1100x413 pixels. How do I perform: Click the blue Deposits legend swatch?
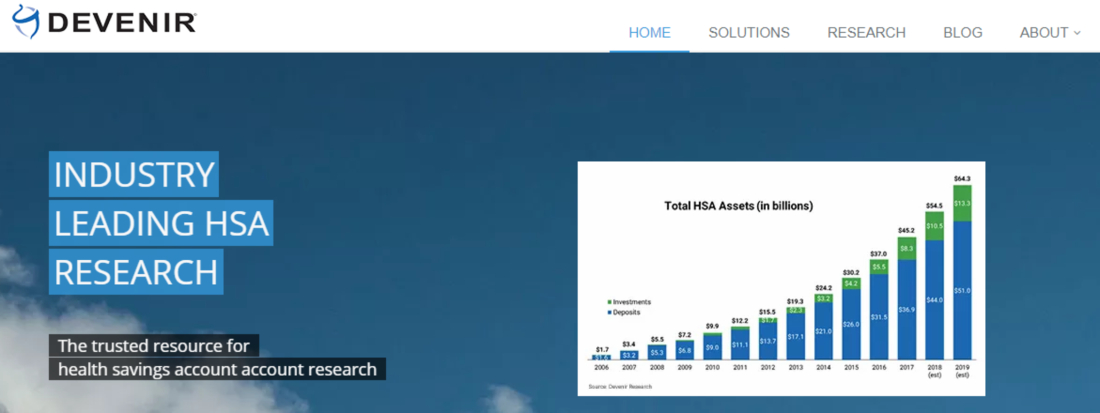click(x=608, y=312)
